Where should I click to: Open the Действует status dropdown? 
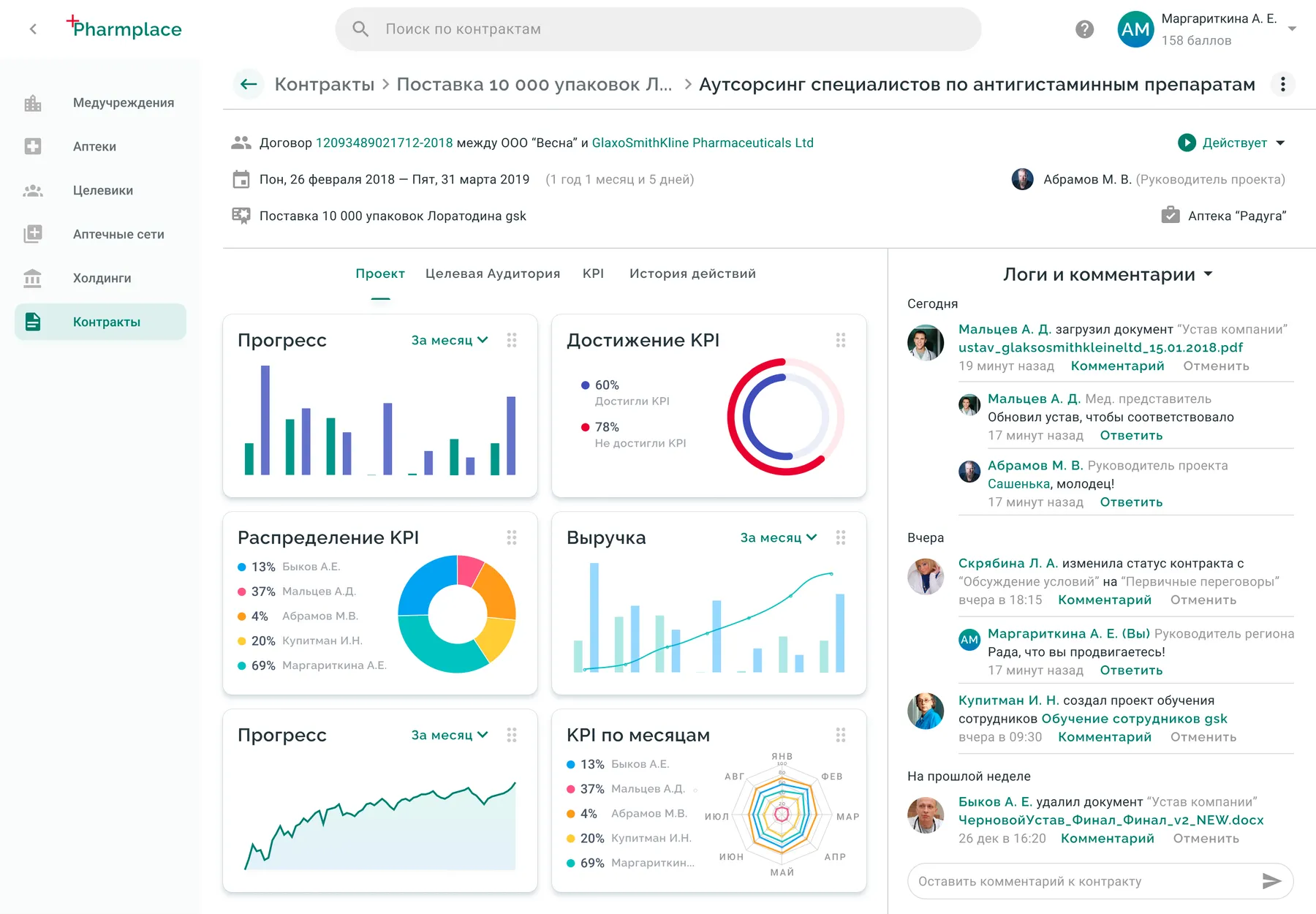[x=1233, y=143]
